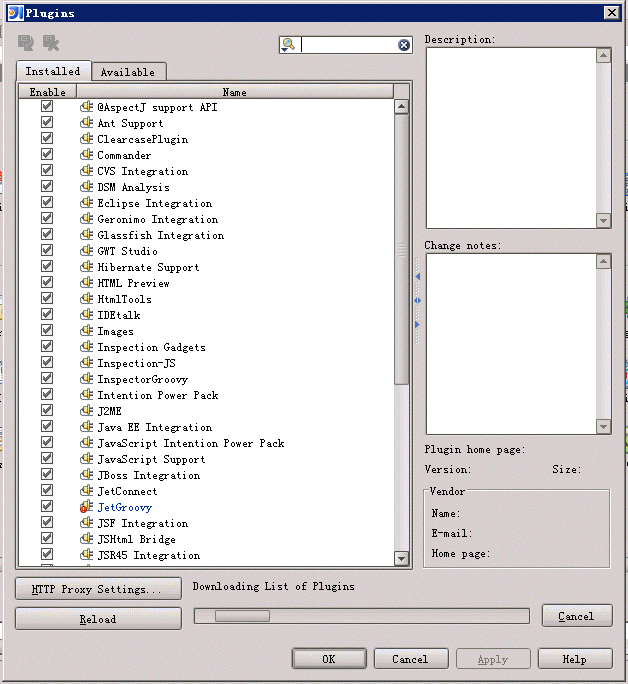Open the Help button

coord(575,659)
